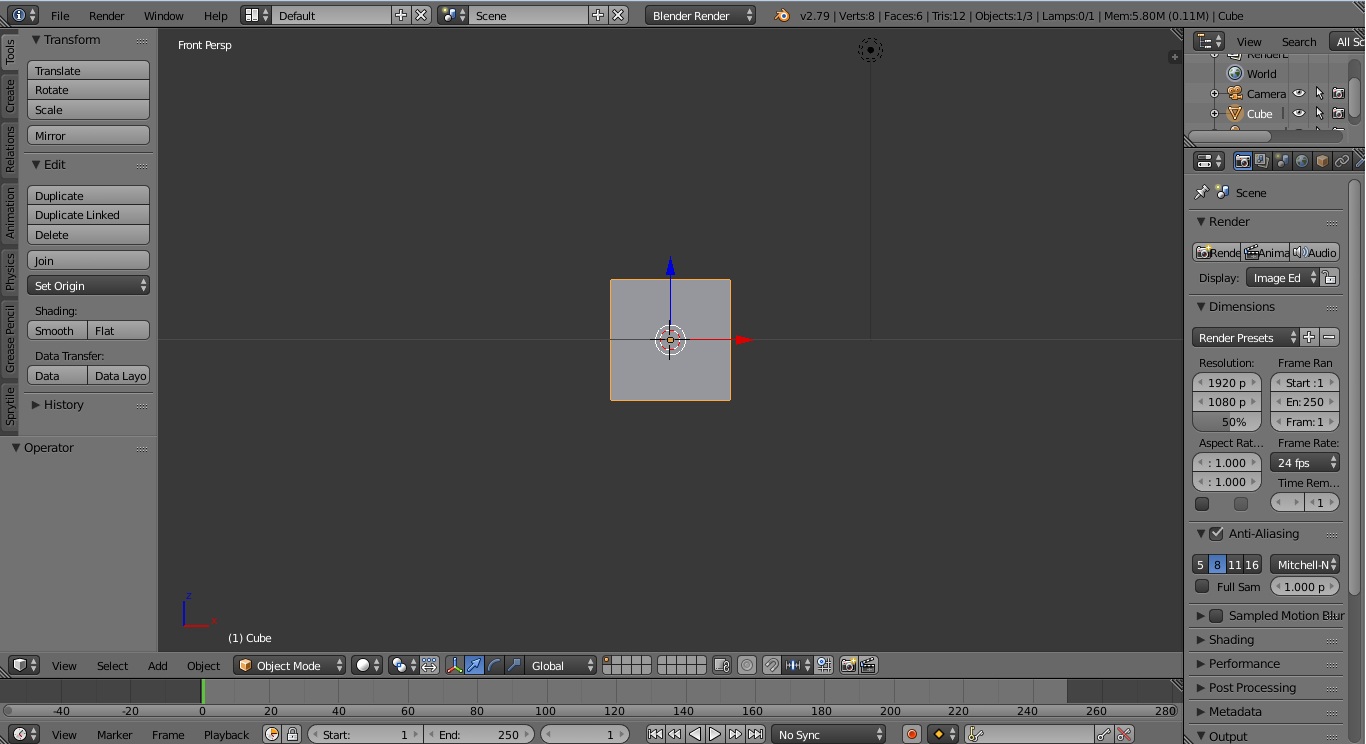Screen dimensions: 1366x744
Task: Select the translate manipulator arrow icon
Action: click(474, 665)
